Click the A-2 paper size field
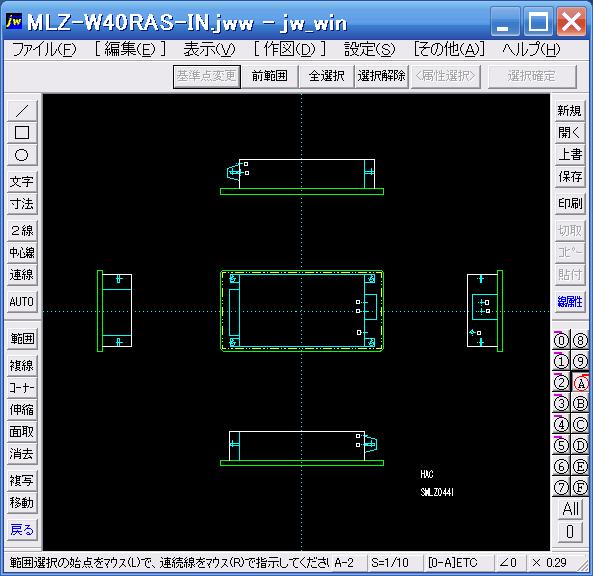 pos(348,563)
